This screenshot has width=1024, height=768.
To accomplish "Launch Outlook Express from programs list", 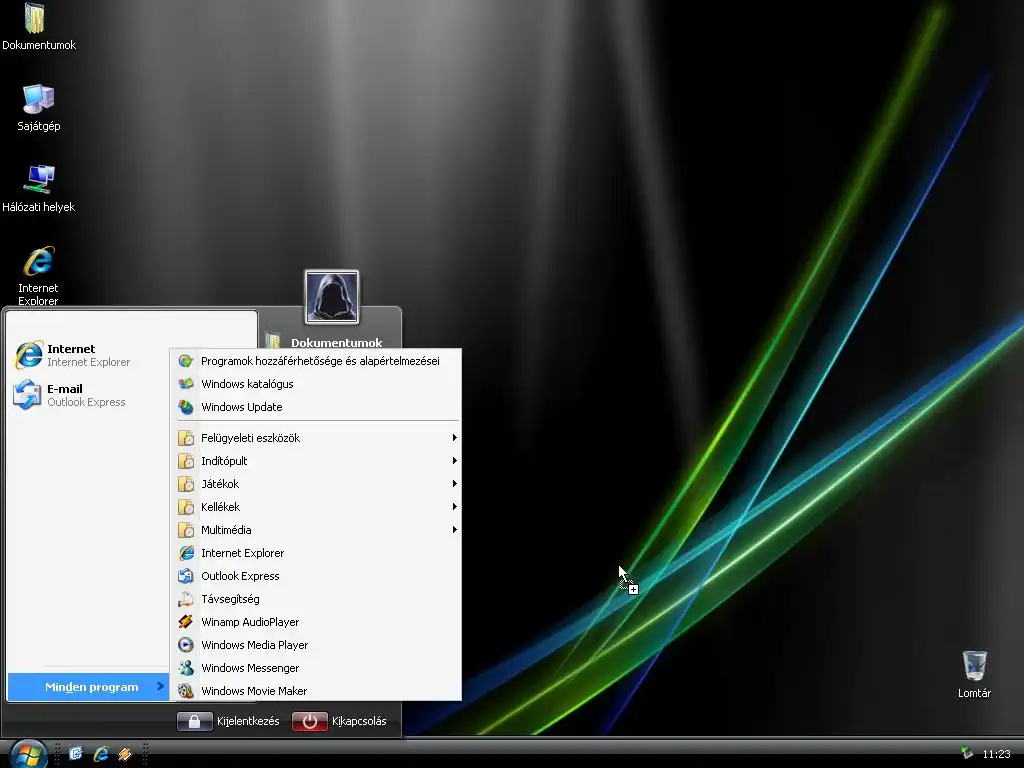I will [x=316, y=576].
